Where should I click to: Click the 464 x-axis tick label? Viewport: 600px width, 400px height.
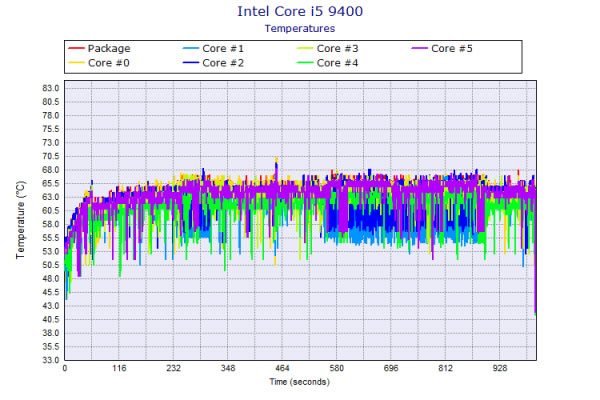click(282, 368)
